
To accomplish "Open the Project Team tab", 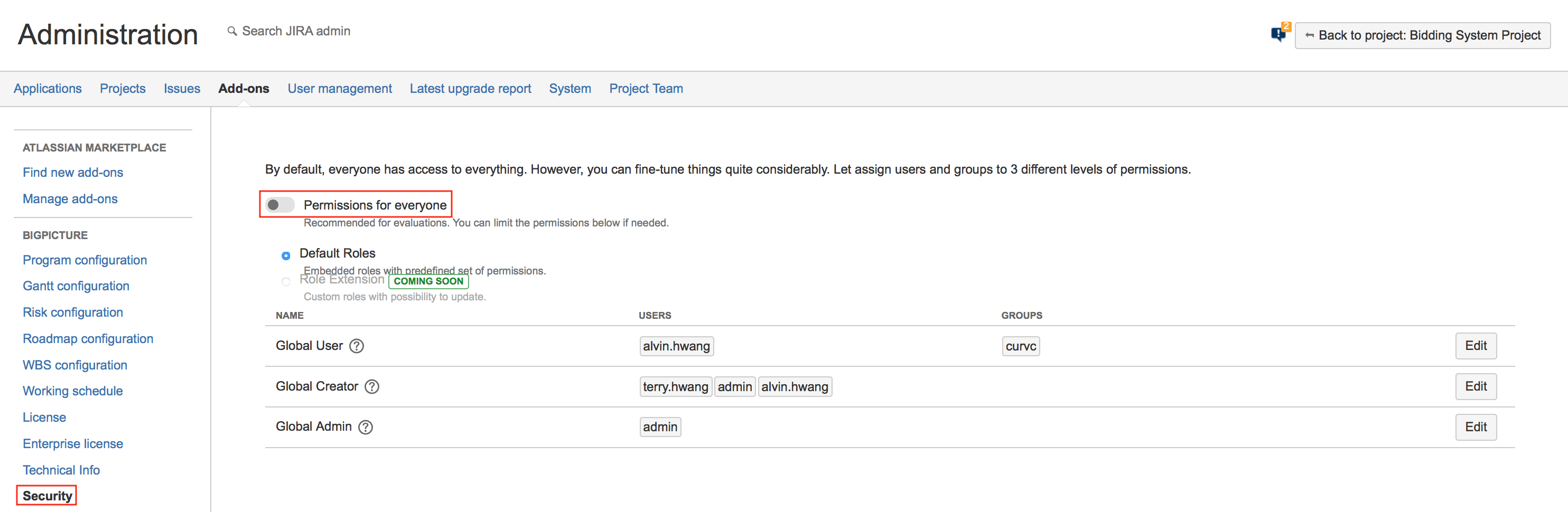I will click(646, 89).
